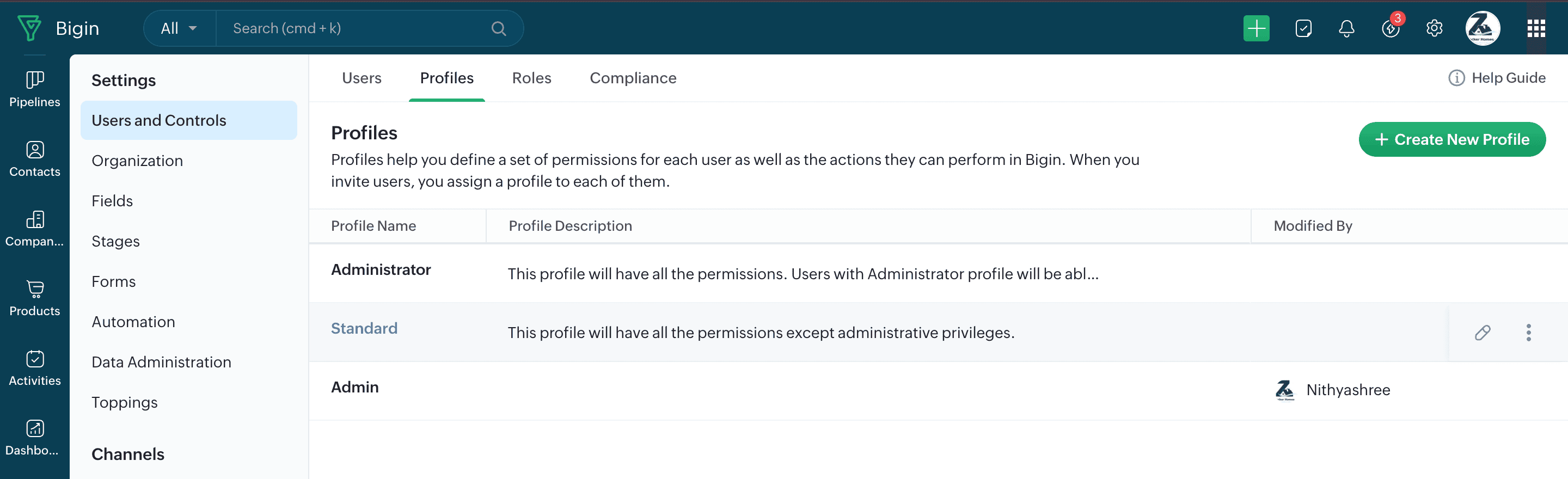Switch to the Roles tab
The height and width of the screenshot is (479, 1568).
(x=531, y=78)
